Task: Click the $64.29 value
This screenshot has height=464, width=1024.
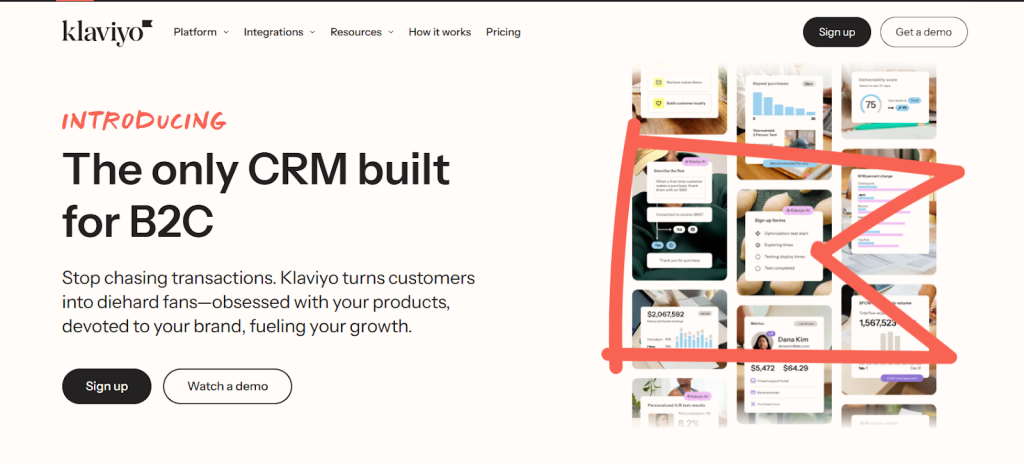Action: (795, 368)
